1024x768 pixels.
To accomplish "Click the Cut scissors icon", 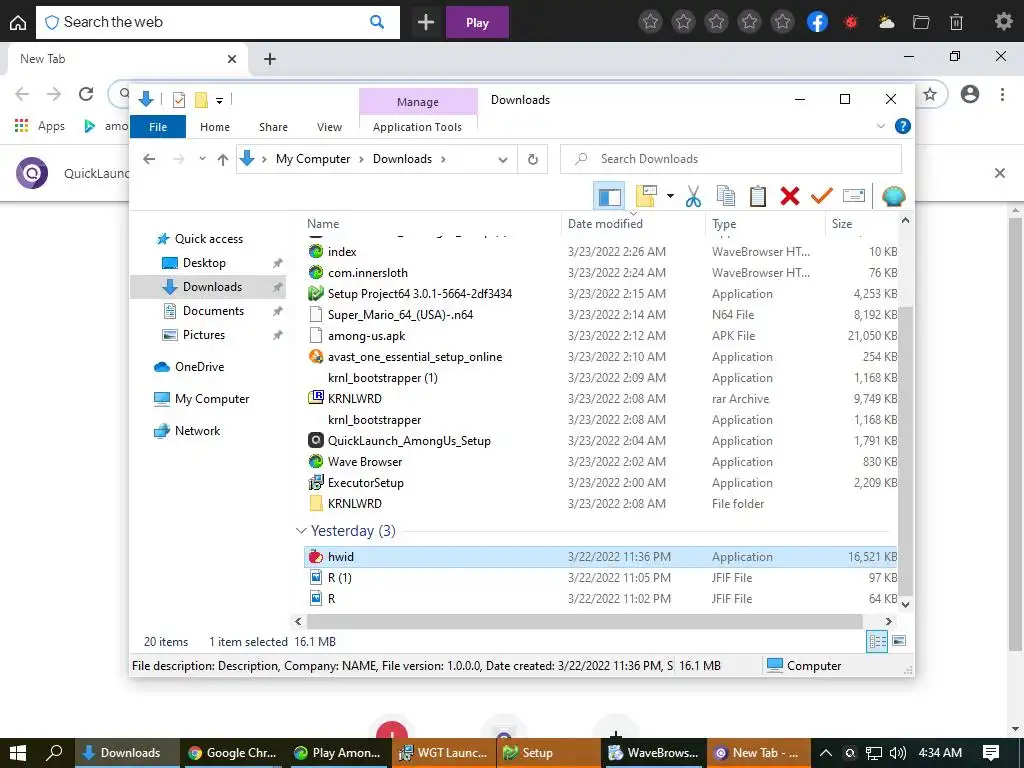I will pyautogui.click(x=693, y=196).
